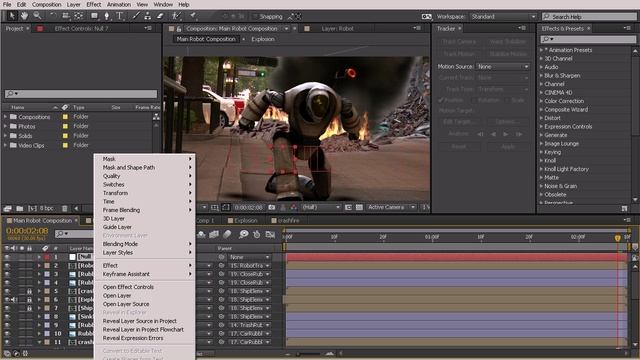Select the Pen tool
The image size is (640, 360).
pos(107,16)
